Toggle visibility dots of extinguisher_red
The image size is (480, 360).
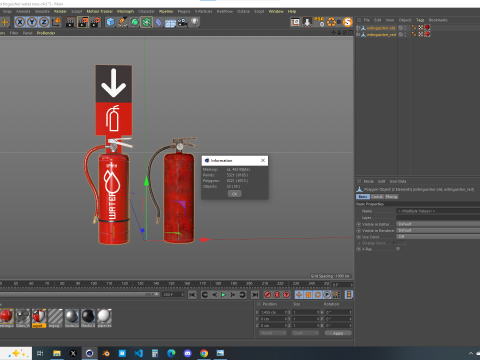click(x=405, y=34)
